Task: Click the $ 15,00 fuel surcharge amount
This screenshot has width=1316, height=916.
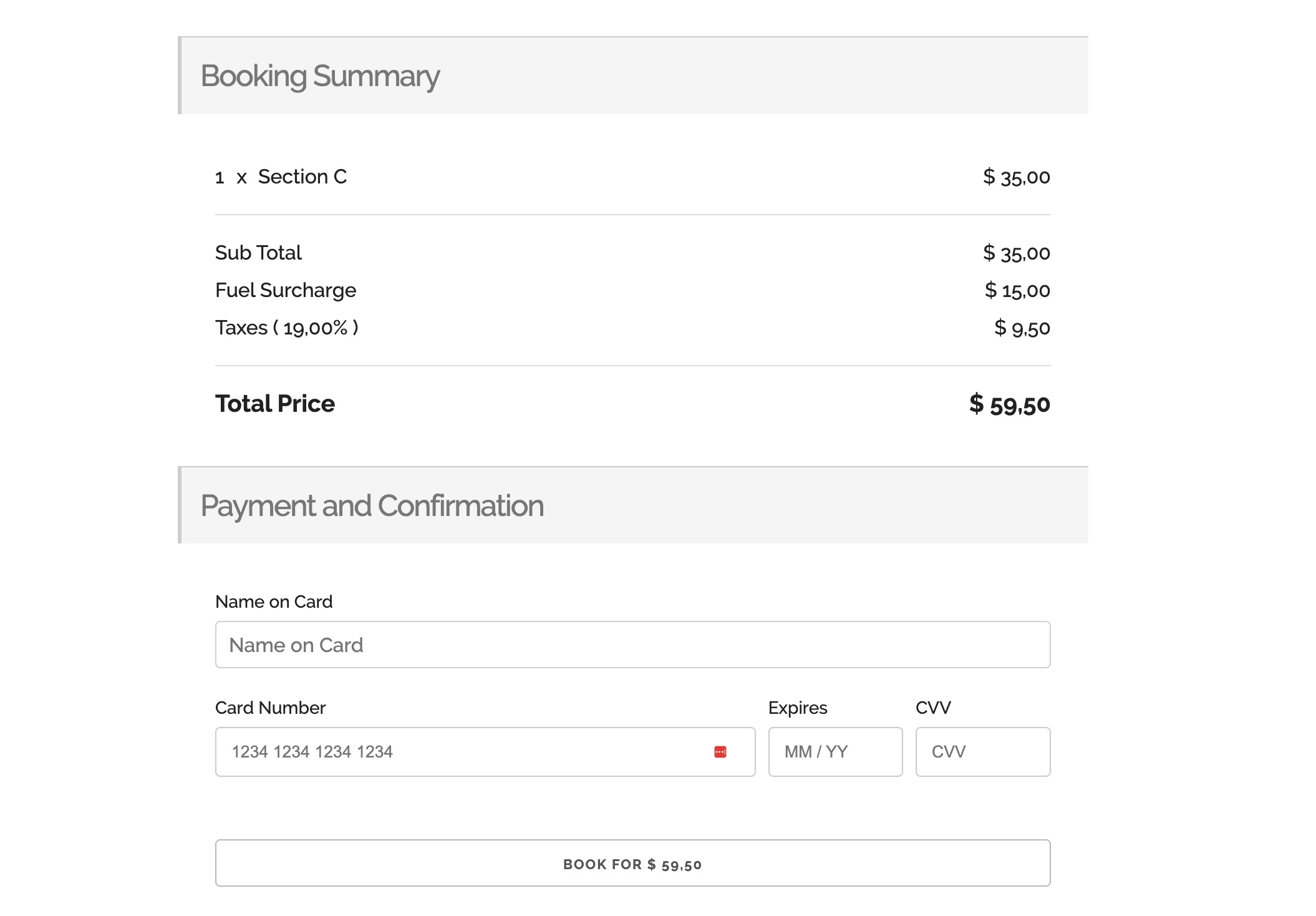Action: 1017,290
